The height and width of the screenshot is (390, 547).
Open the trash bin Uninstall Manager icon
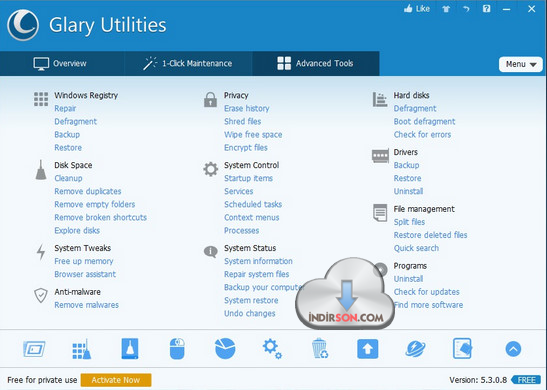click(320, 348)
